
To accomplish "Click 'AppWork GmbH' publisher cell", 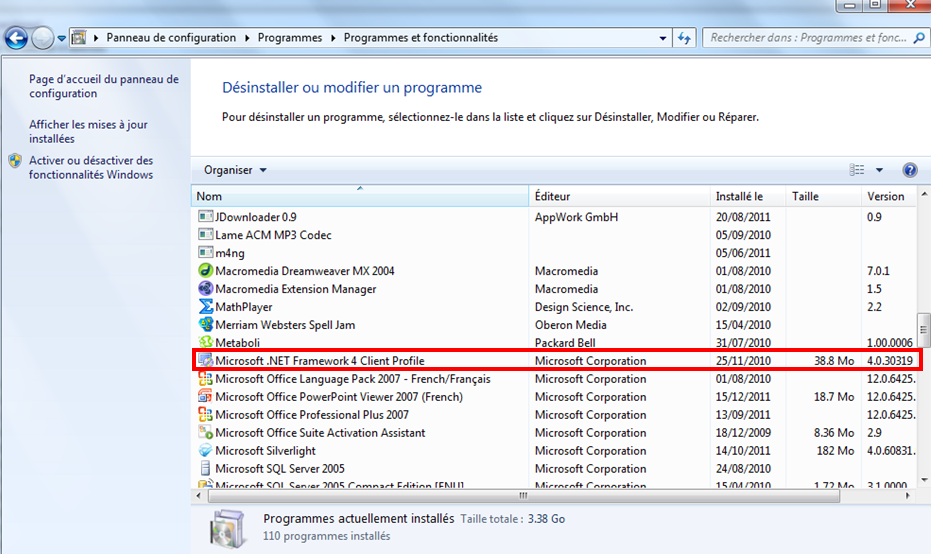I will 576,217.
